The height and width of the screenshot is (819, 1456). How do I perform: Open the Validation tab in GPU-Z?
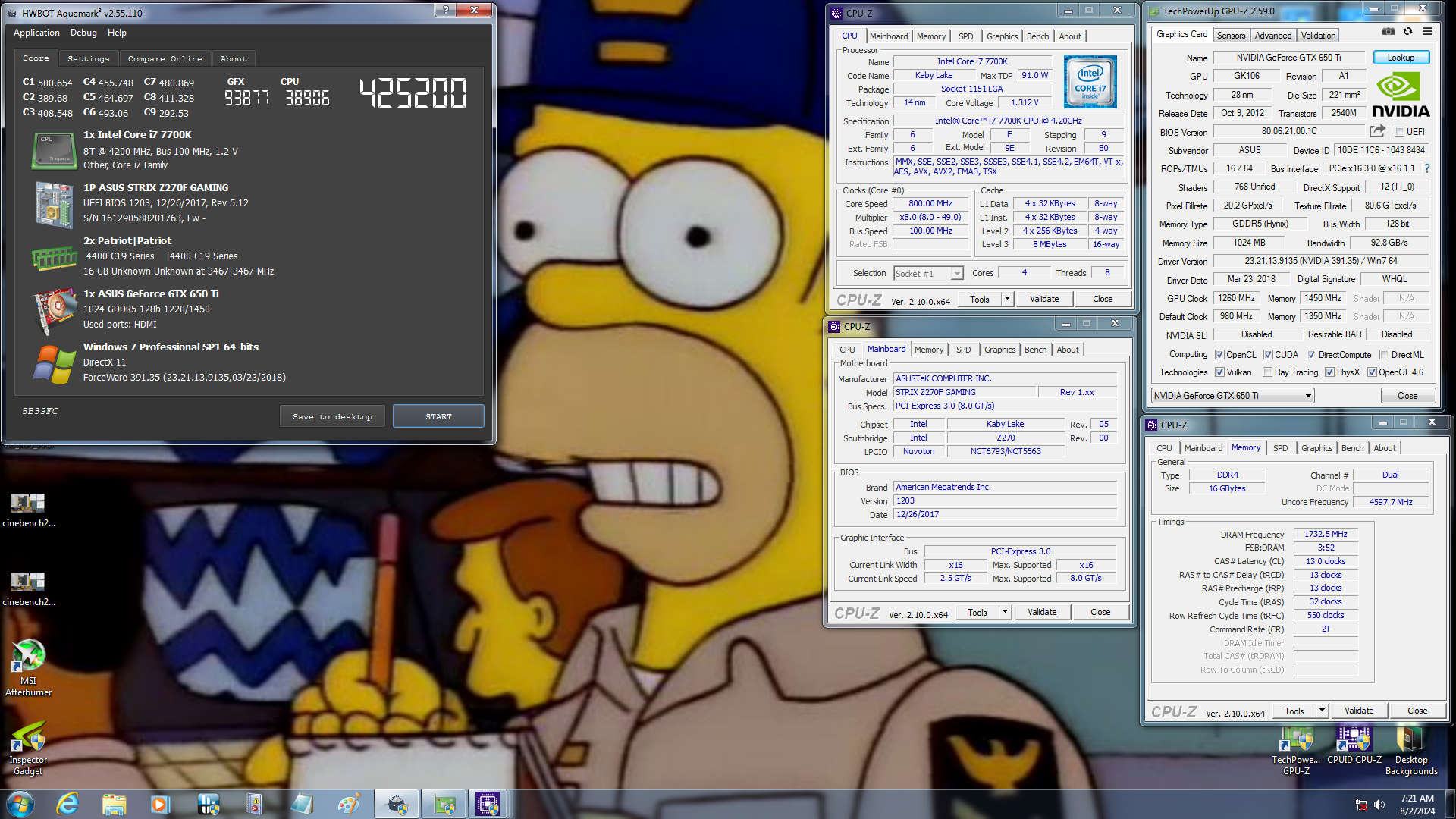pyautogui.click(x=1318, y=36)
